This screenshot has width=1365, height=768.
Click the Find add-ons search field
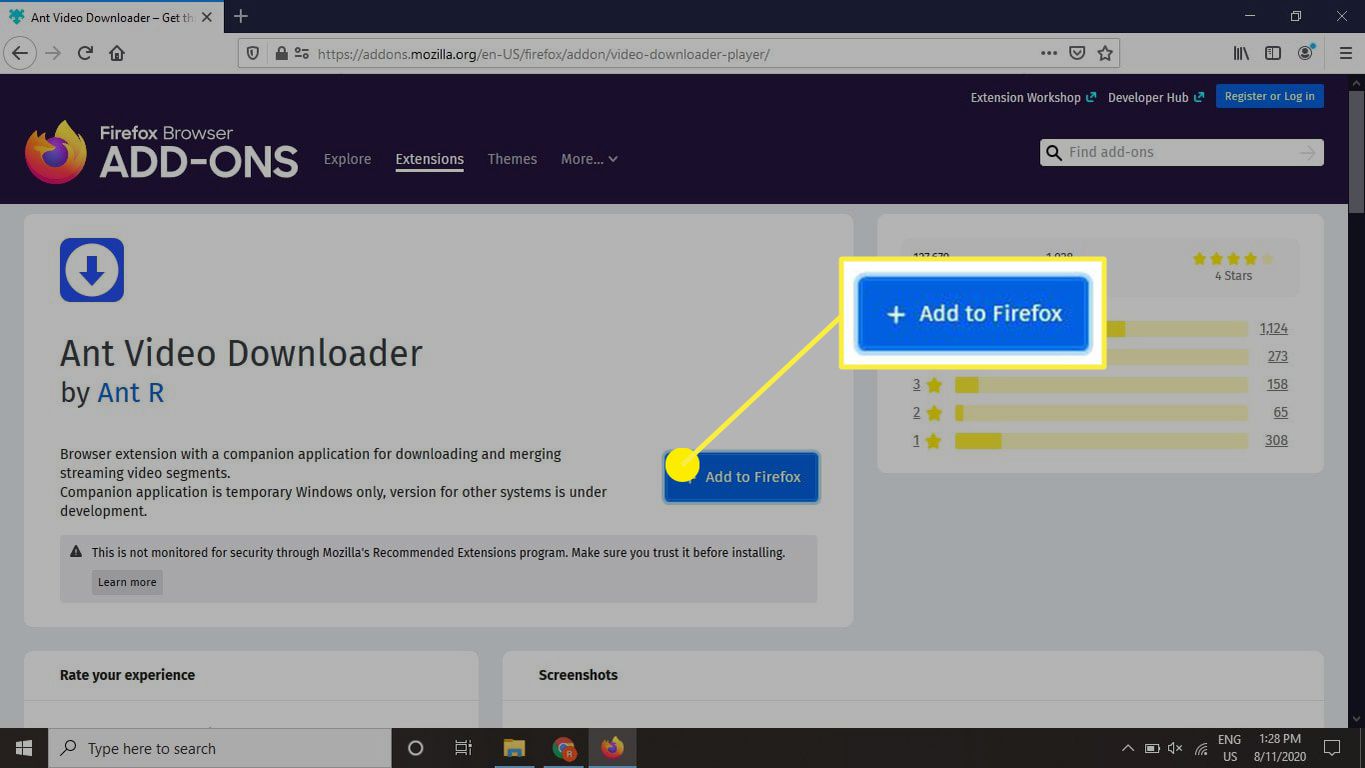(x=1180, y=152)
